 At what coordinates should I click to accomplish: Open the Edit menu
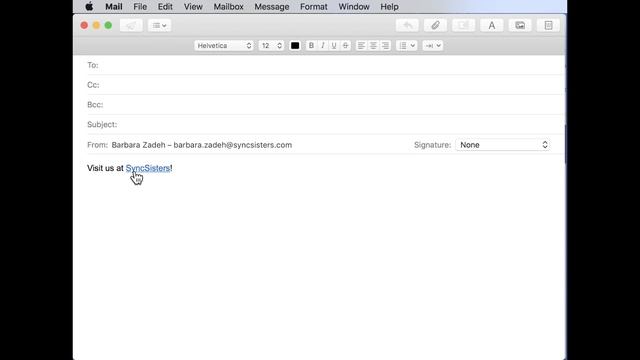click(x=165, y=7)
